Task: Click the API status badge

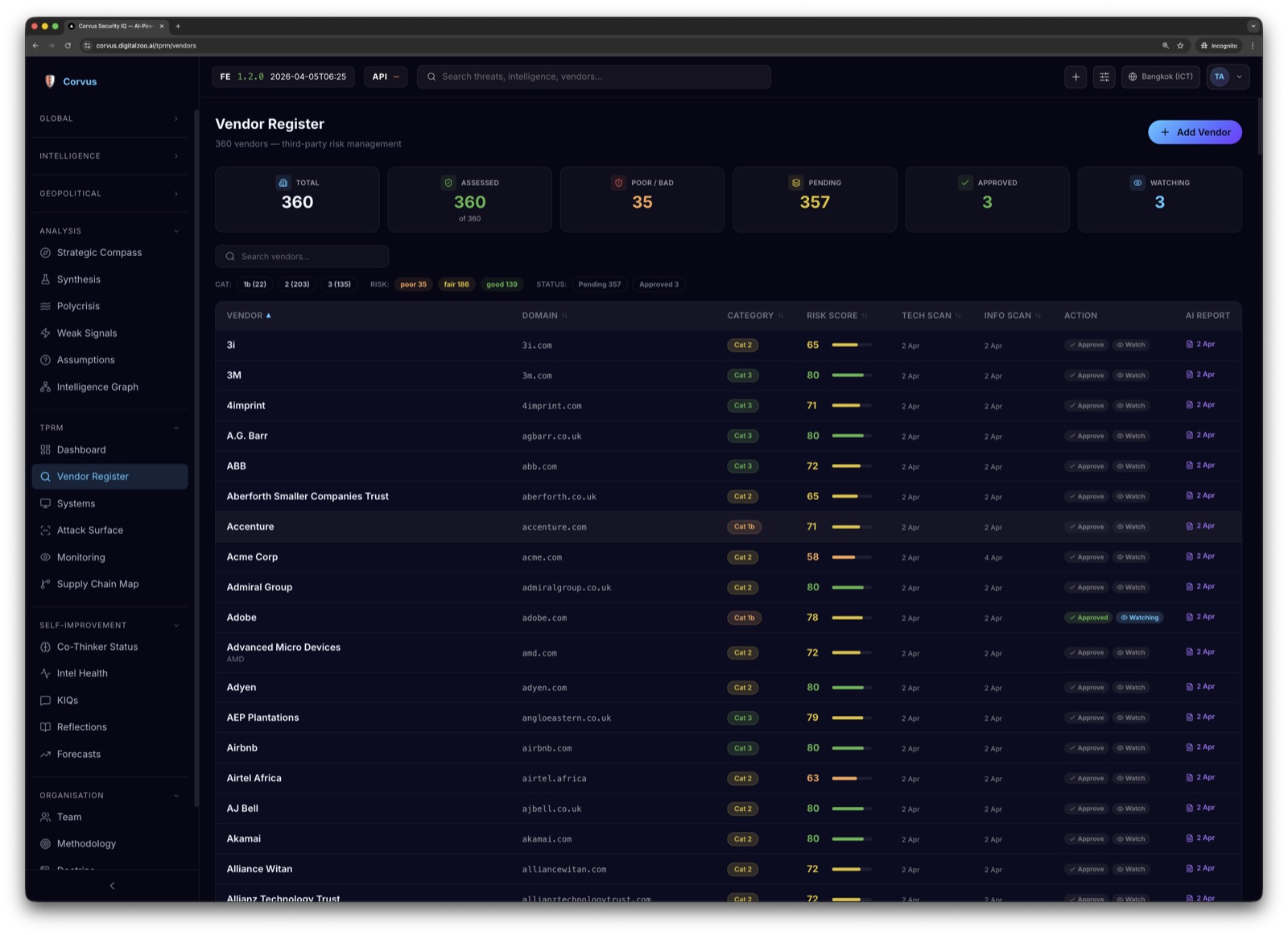Action: coord(386,77)
